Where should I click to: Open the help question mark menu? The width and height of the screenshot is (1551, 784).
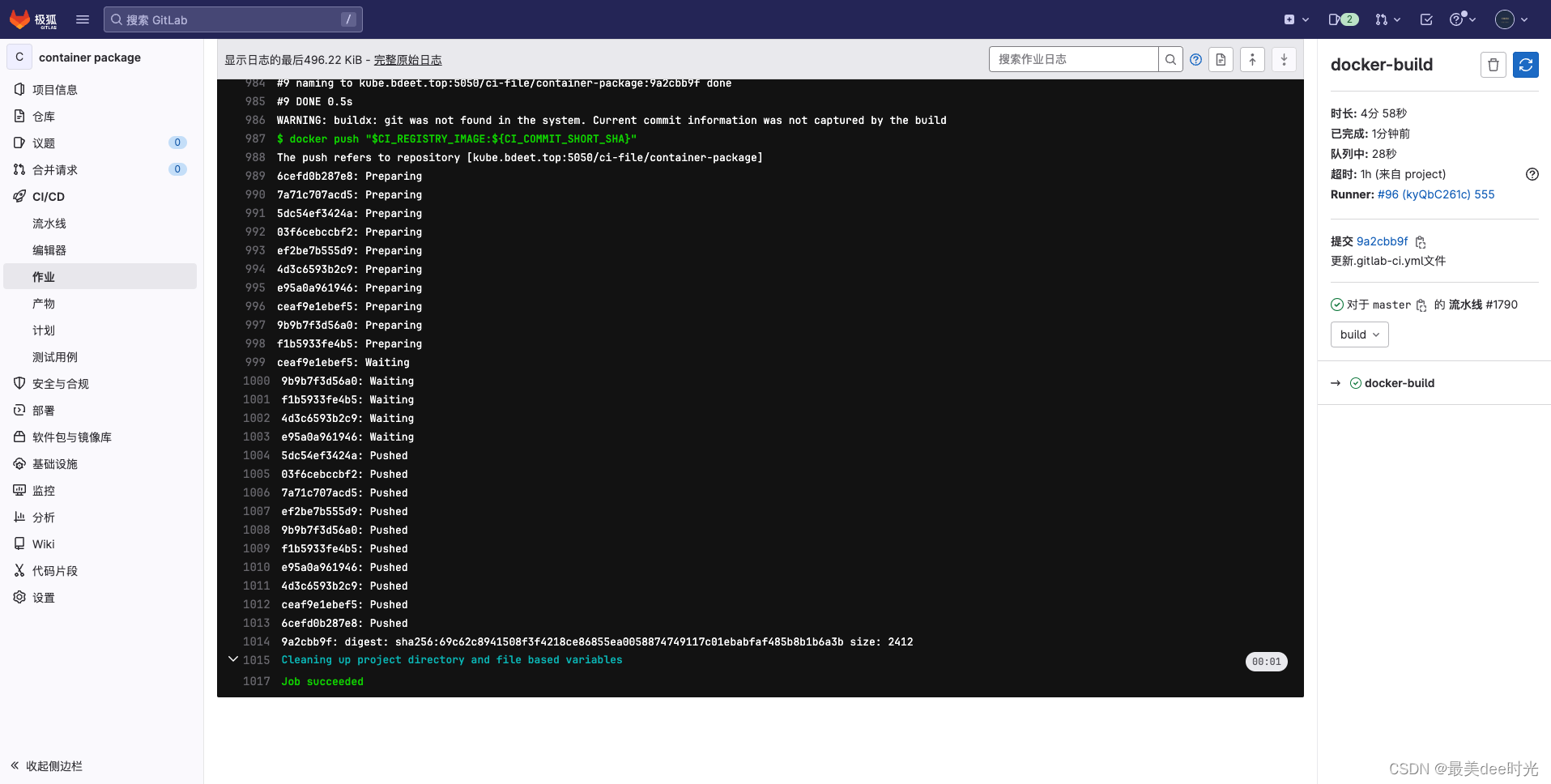(x=1463, y=19)
